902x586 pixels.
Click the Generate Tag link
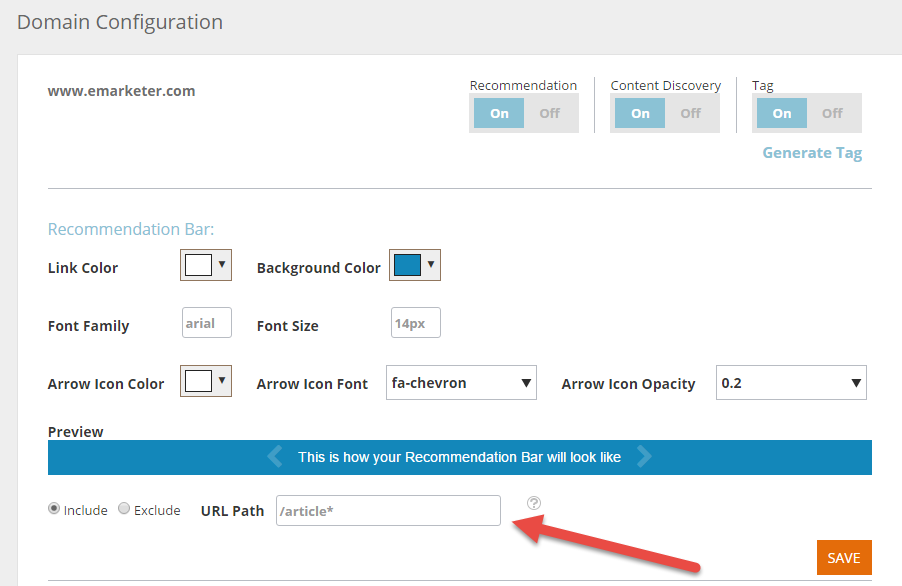[812, 153]
